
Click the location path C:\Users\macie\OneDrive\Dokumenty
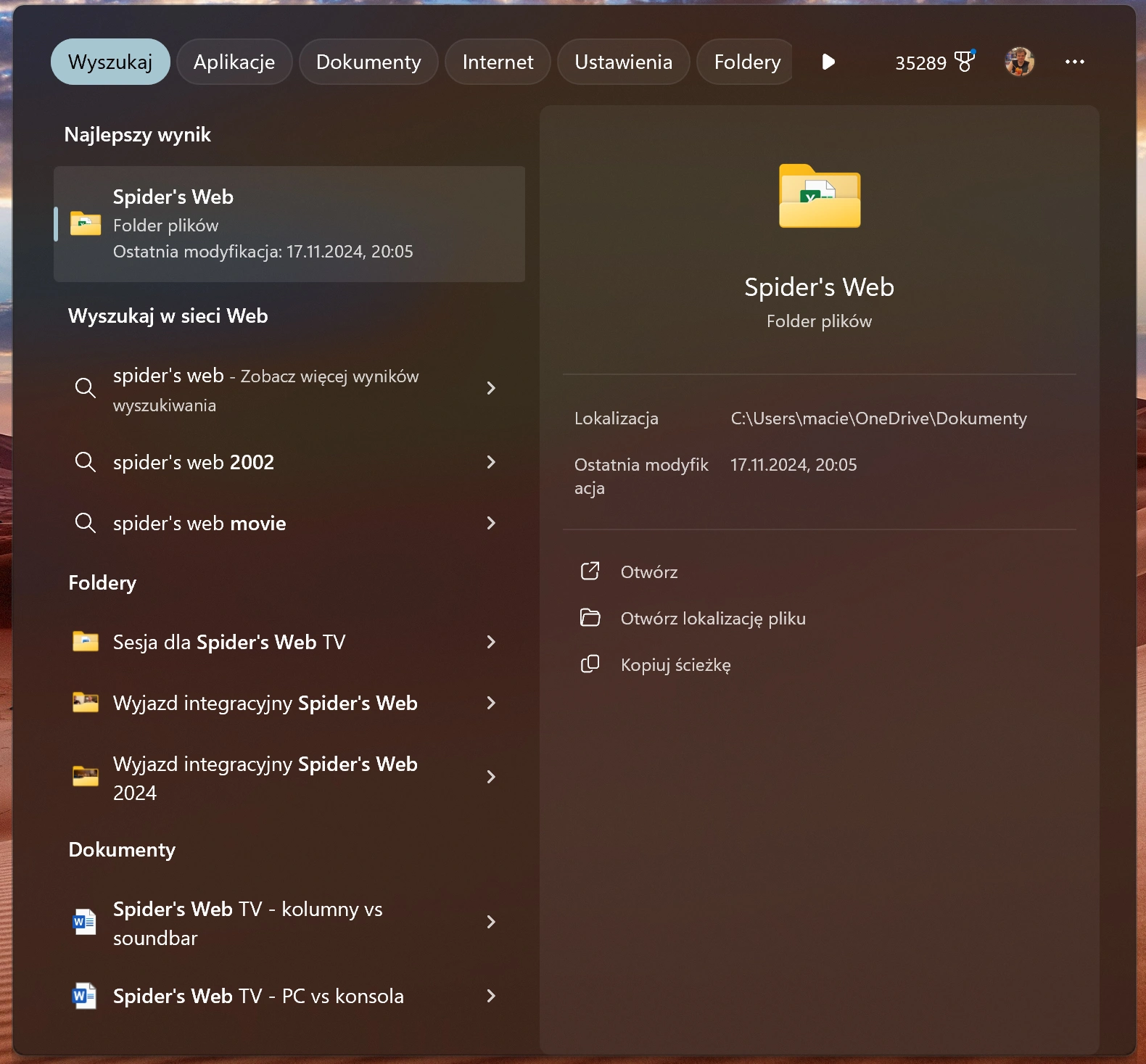(x=879, y=418)
